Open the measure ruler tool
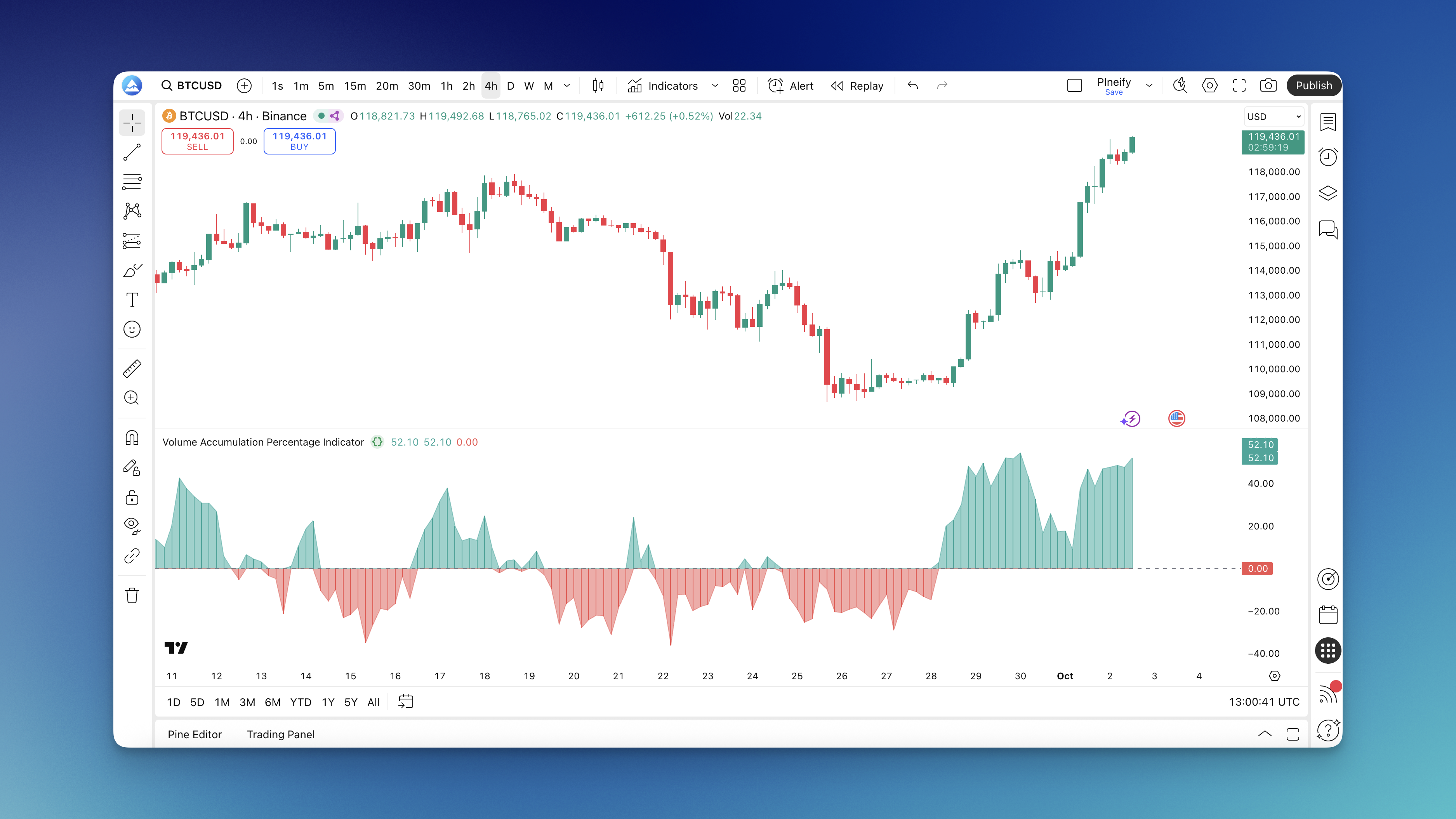This screenshot has height=819, width=1456. [x=132, y=368]
